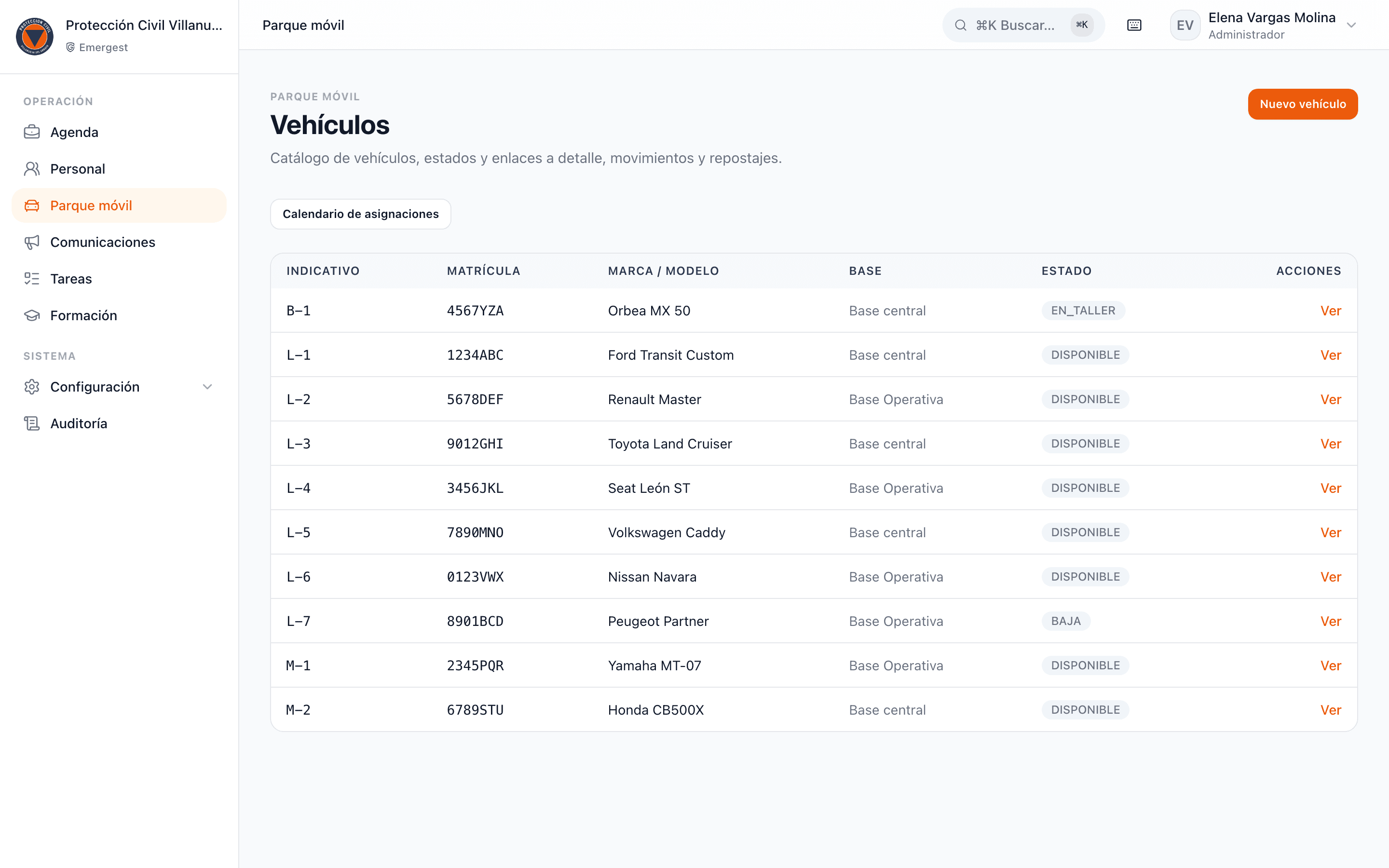View the Honda CB500X vehicle
Screen dimensions: 1389x868
[1331, 710]
